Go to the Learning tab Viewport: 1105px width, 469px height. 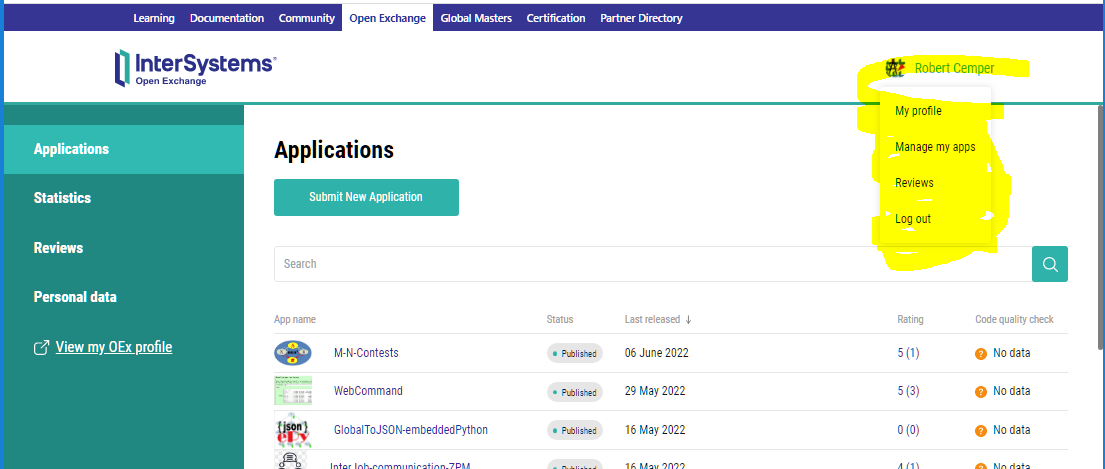(154, 18)
